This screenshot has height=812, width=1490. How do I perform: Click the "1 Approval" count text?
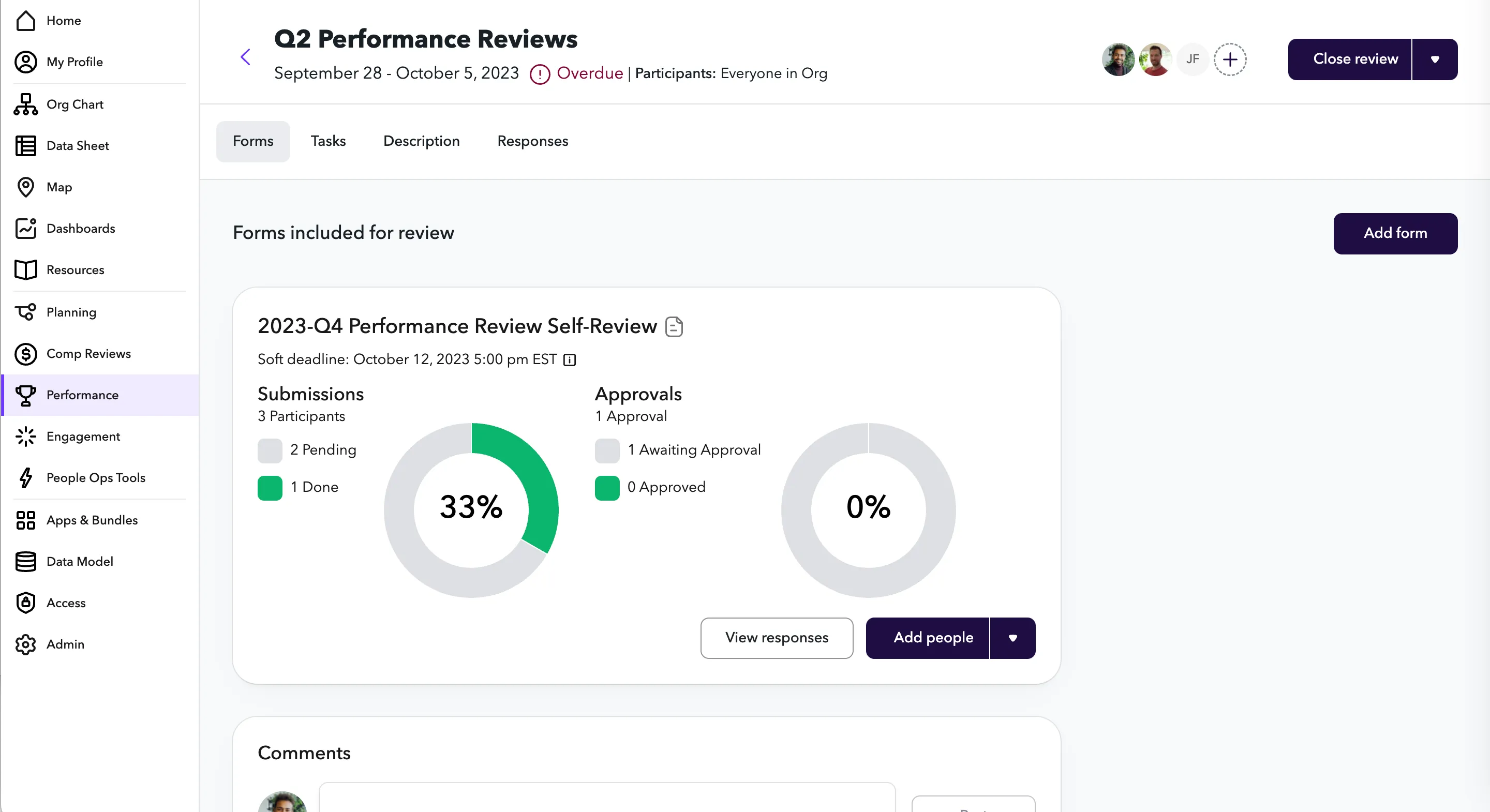coord(631,416)
